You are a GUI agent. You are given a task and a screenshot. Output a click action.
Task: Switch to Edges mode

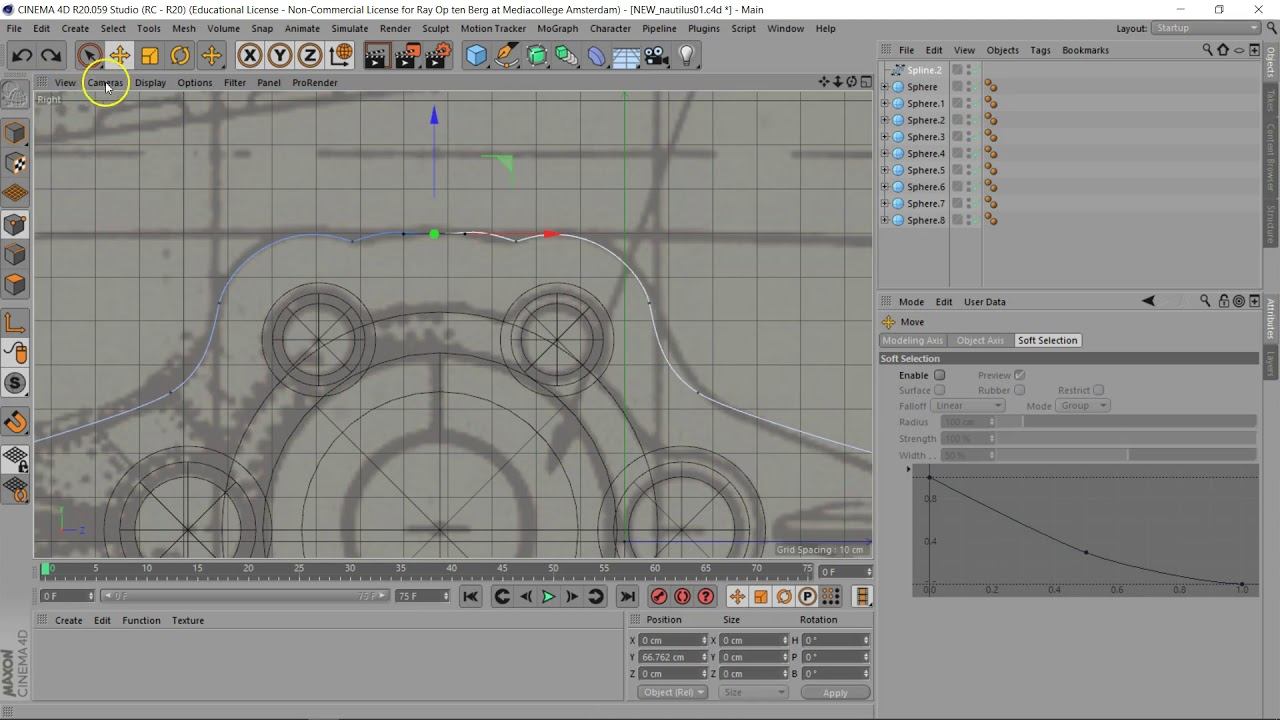tap(15, 255)
